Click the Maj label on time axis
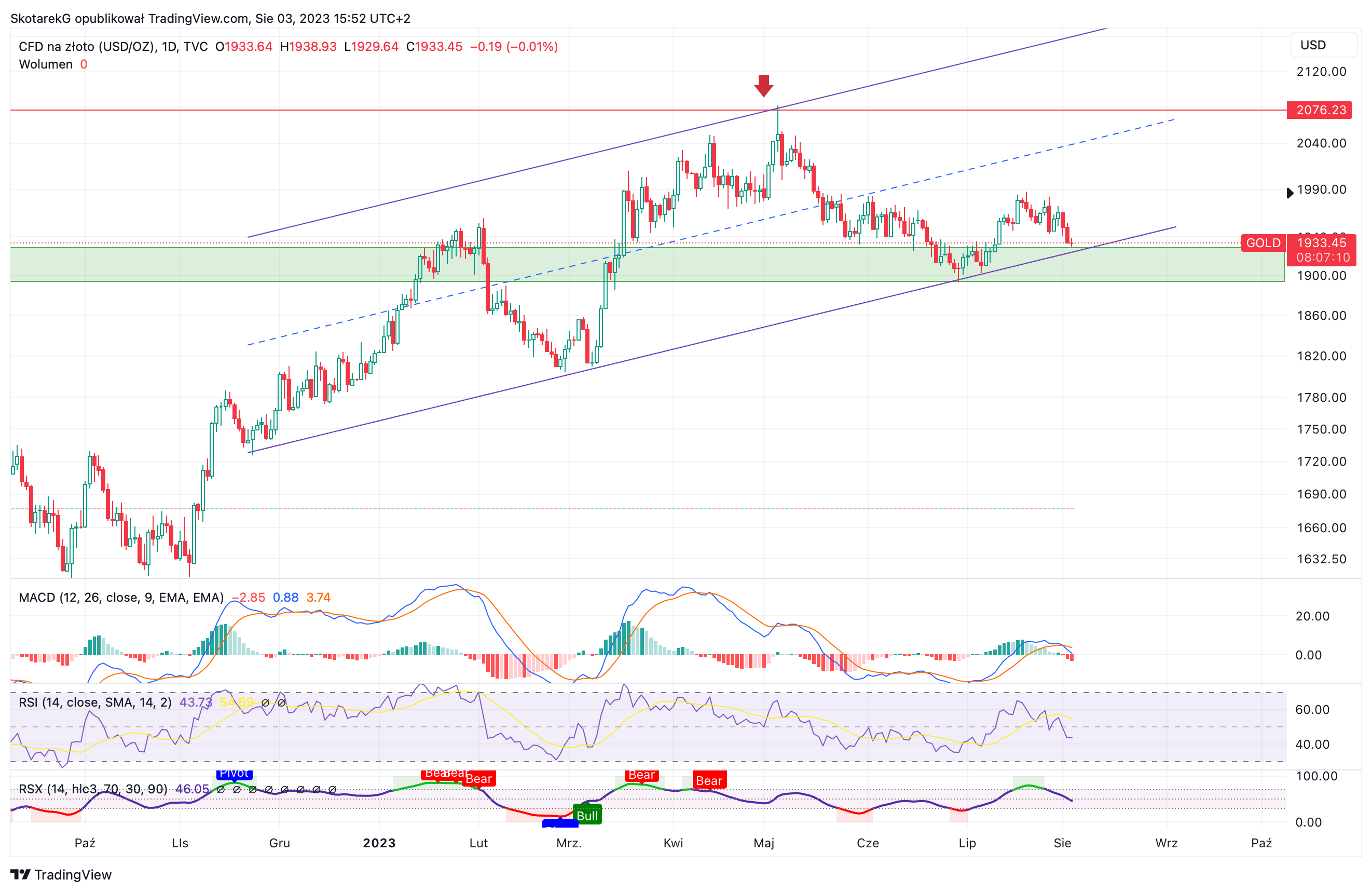This screenshot has height=893, width=1372. coord(764,843)
